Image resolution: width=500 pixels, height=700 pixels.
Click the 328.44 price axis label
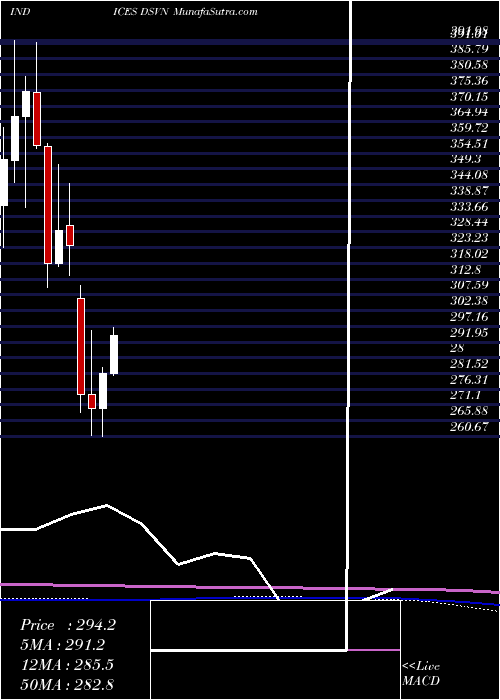[x=469, y=221]
